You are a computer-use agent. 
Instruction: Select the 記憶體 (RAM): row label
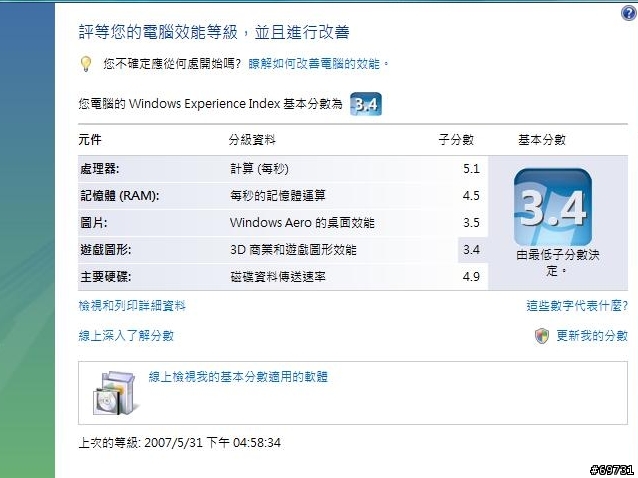(120, 196)
